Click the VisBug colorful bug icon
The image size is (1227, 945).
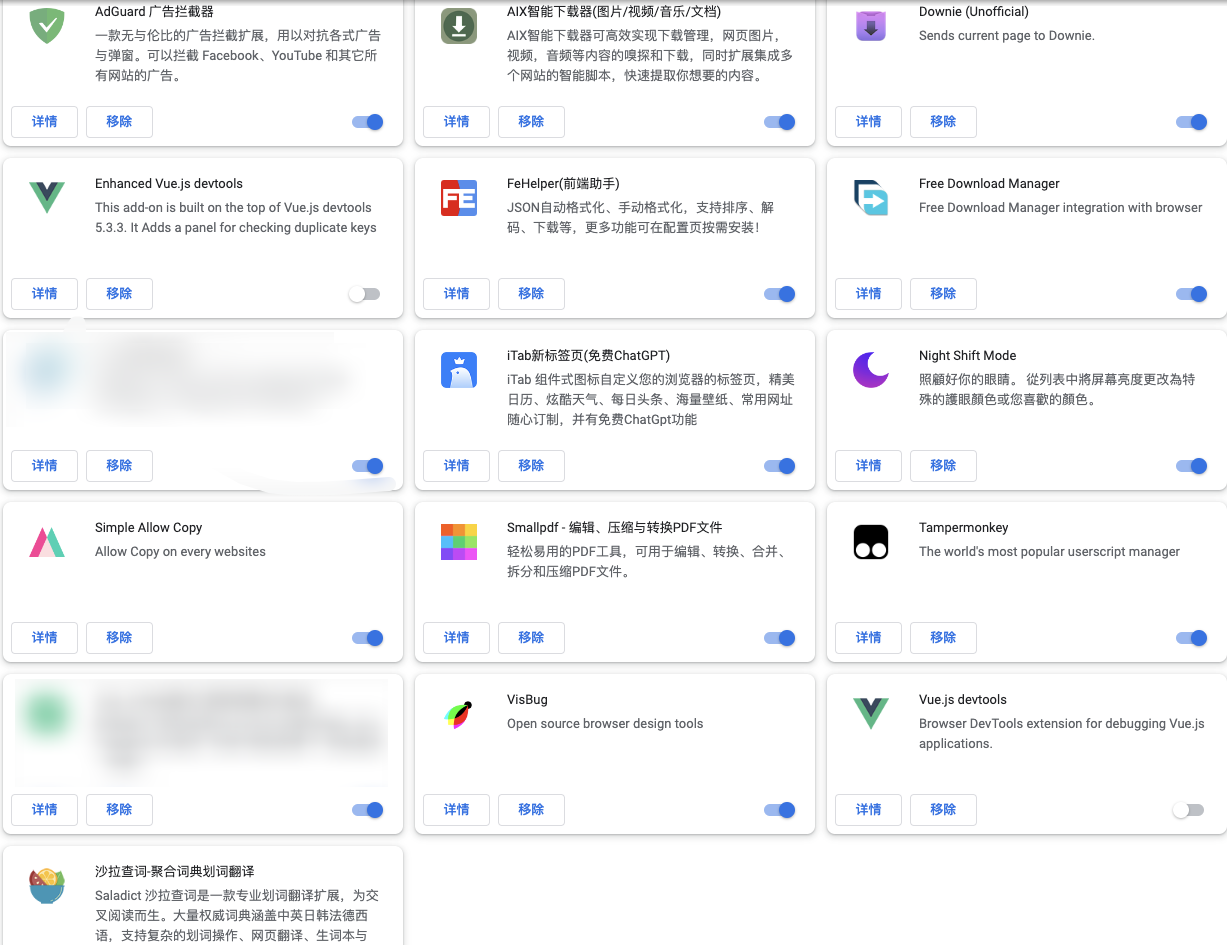459,714
